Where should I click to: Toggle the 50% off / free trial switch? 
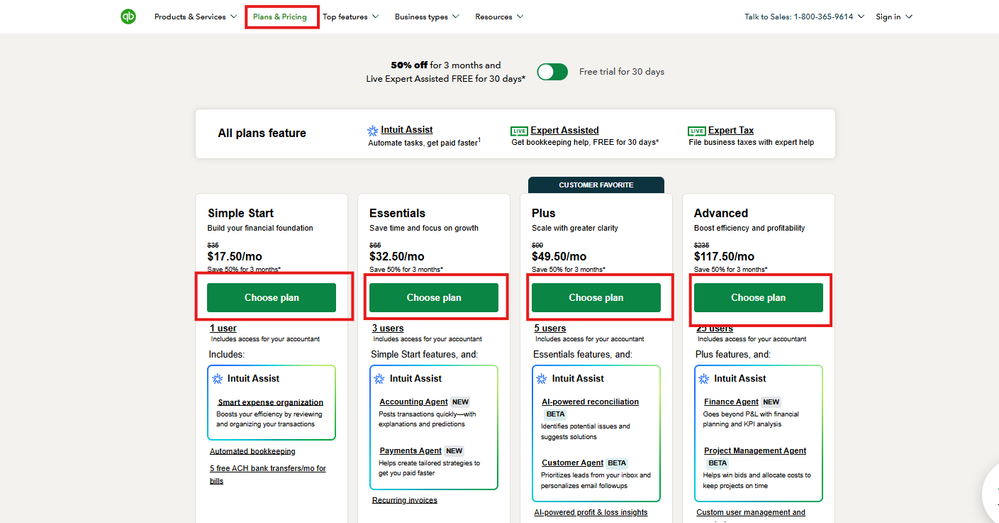[552, 72]
